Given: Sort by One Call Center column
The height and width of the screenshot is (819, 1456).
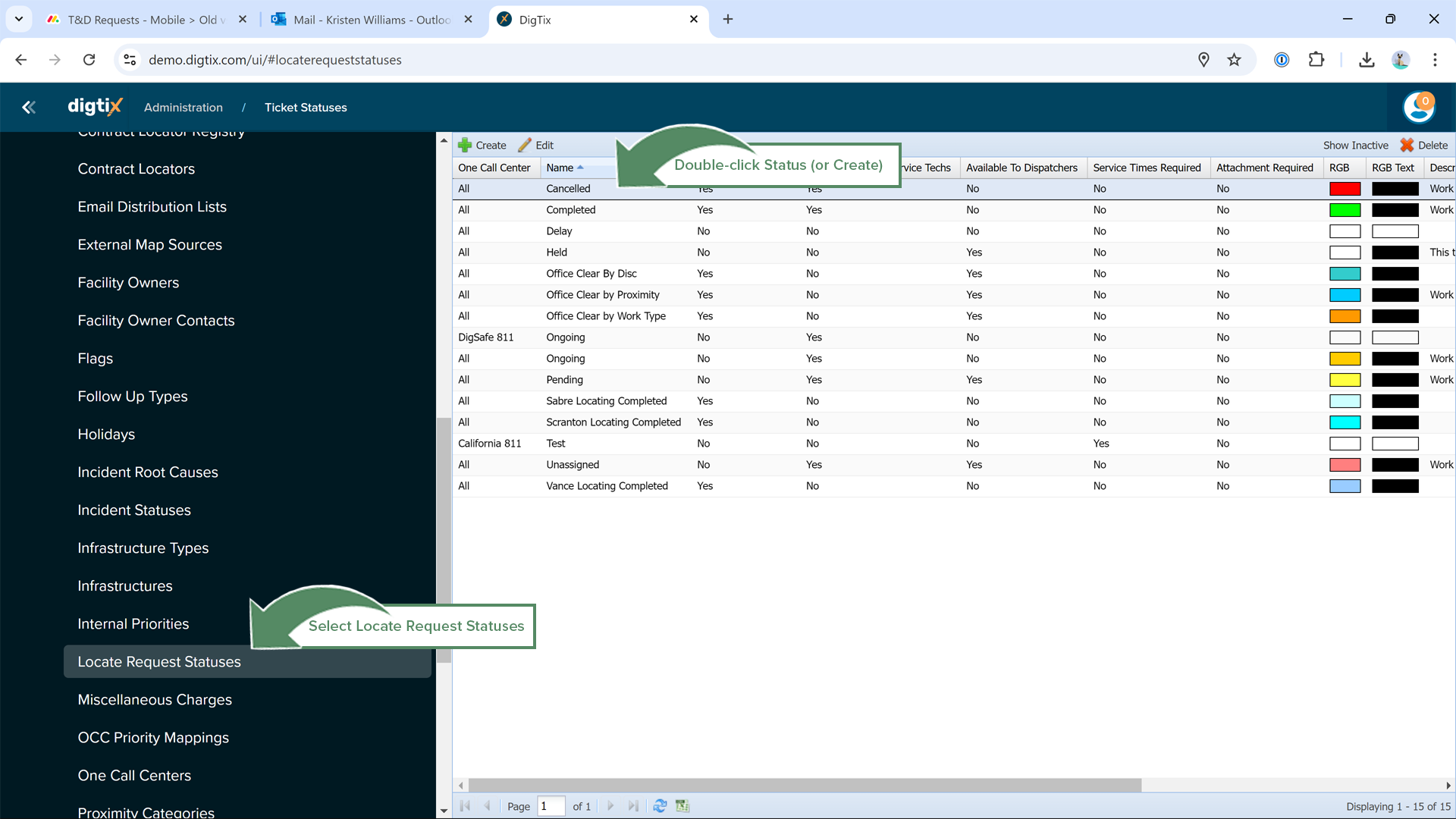Looking at the screenshot, I should [x=494, y=168].
